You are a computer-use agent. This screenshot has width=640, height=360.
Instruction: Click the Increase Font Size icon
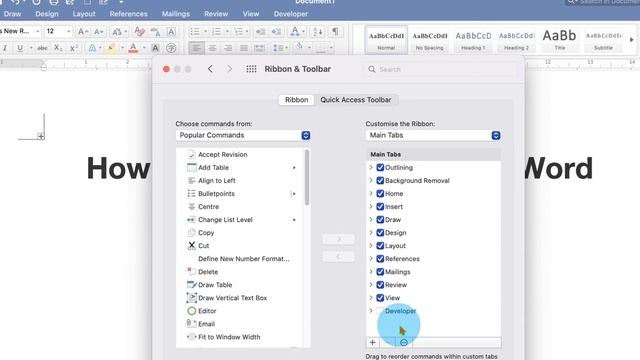pos(82,31)
